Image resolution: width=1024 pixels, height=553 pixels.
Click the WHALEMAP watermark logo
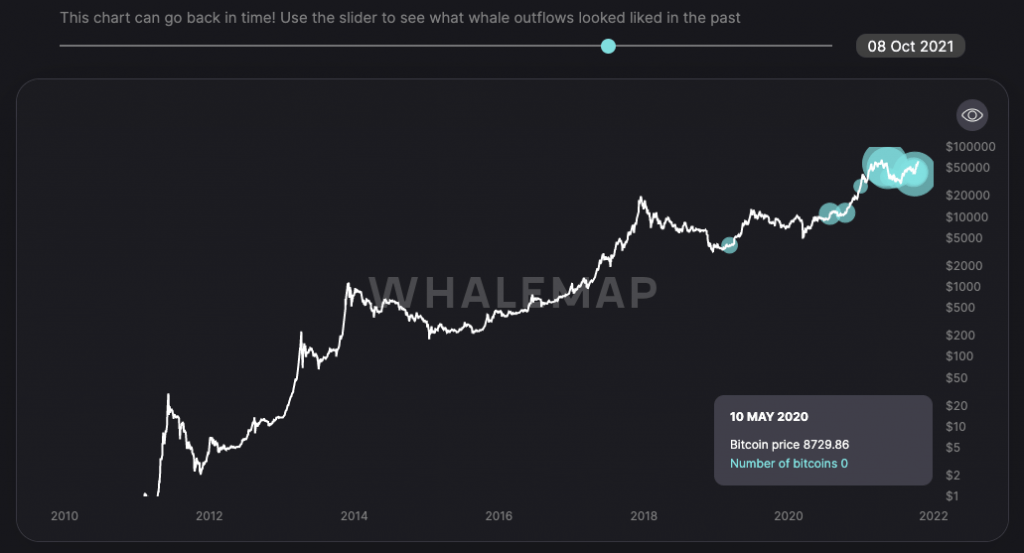[520, 290]
